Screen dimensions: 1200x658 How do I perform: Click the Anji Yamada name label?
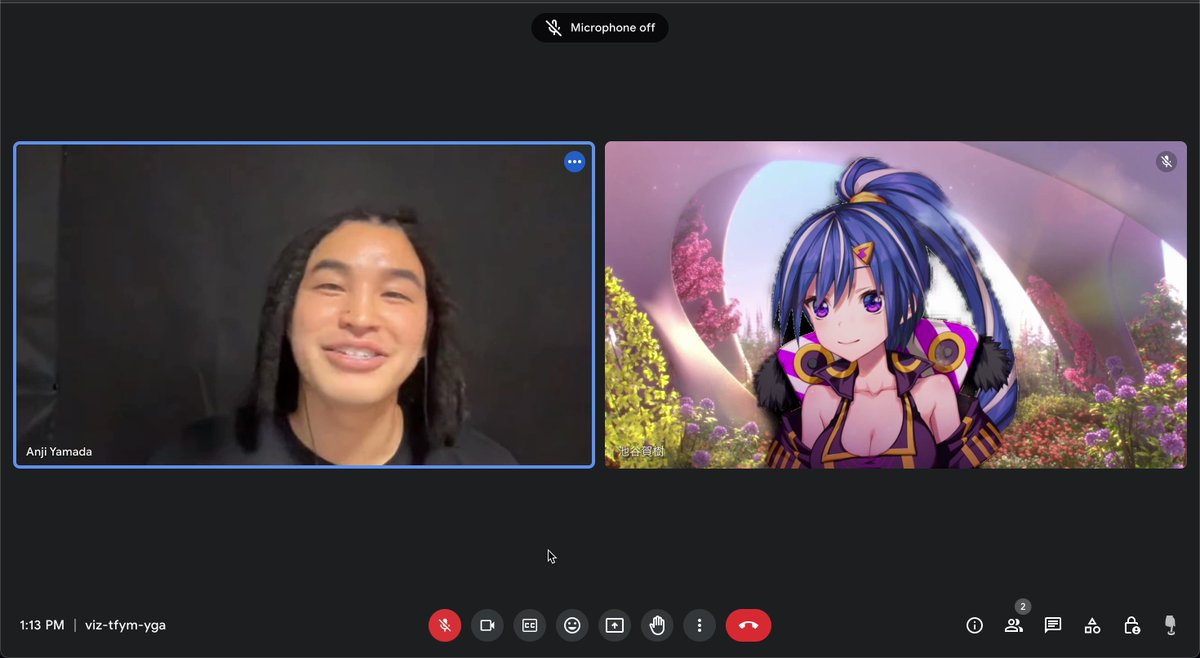tap(59, 452)
